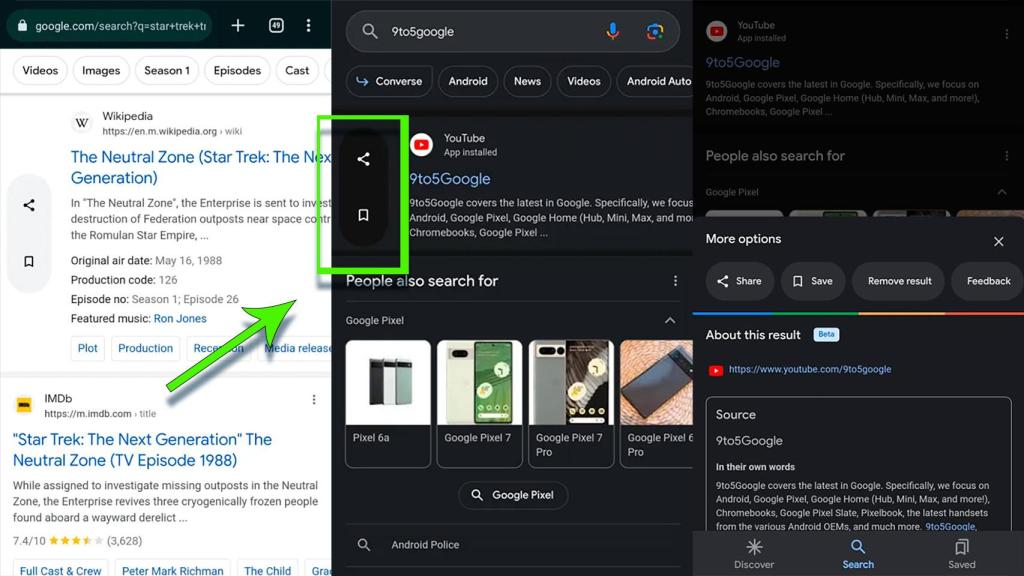Viewport: 1024px width, 576px height.
Task: Tap Beta badge next to About this result
Action: (x=826, y=334)
